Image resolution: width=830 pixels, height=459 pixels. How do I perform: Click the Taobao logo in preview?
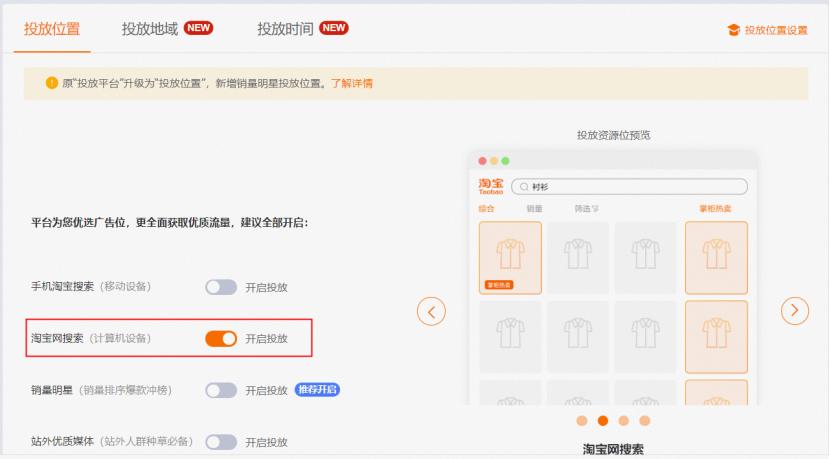coord(491,186)
